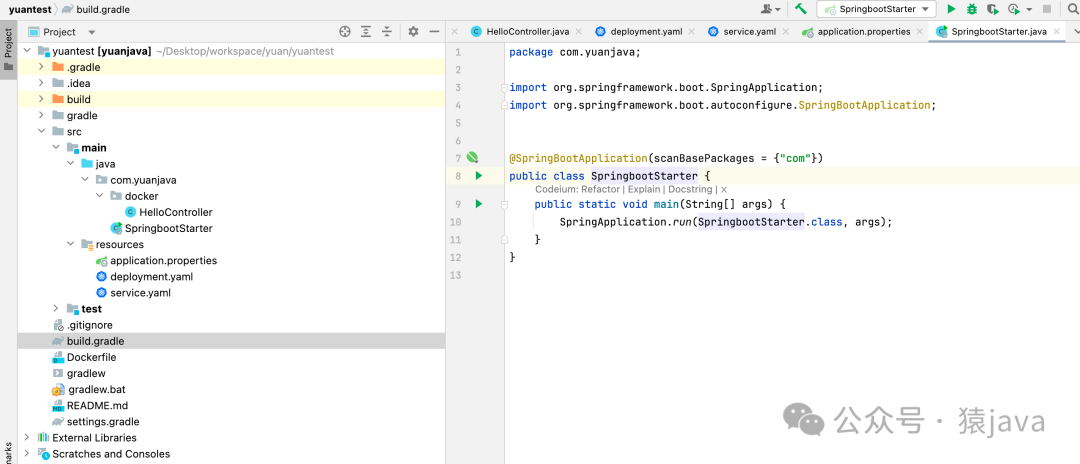This screenshot has height=464, width=1080.
Task: Click the yuantest breadcrumb
Action: (28, 10)
